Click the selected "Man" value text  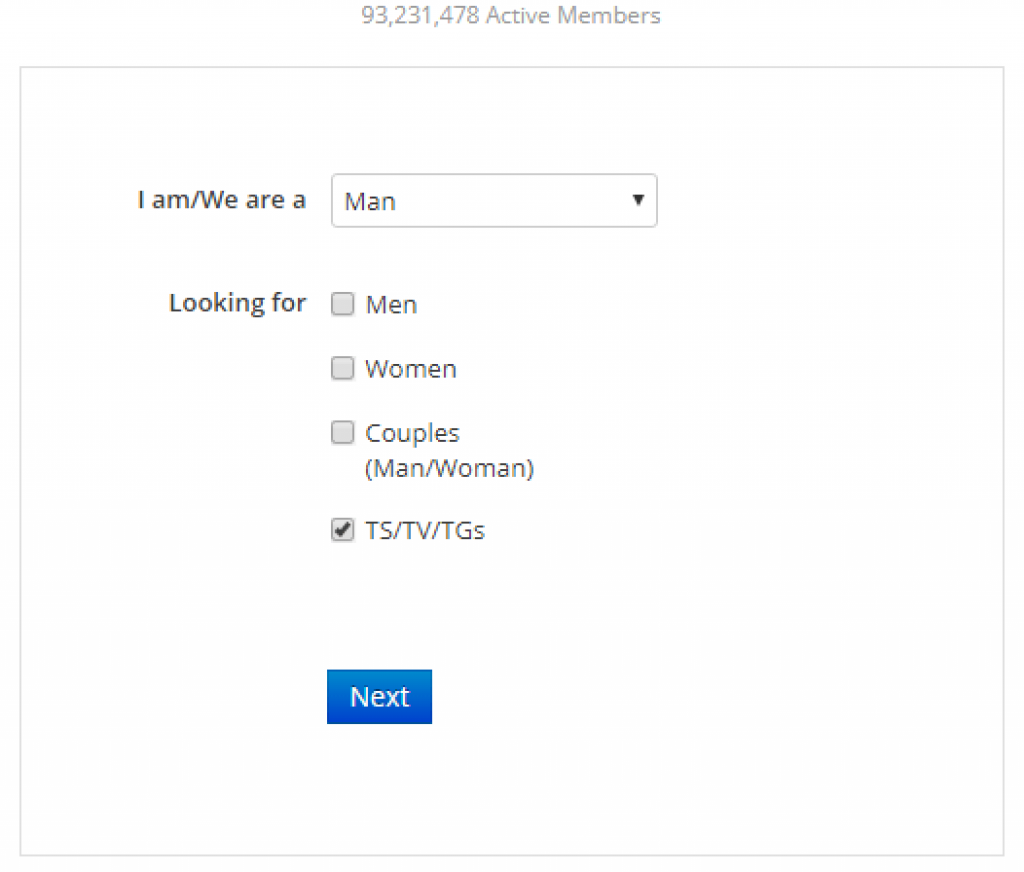(370, 202)
